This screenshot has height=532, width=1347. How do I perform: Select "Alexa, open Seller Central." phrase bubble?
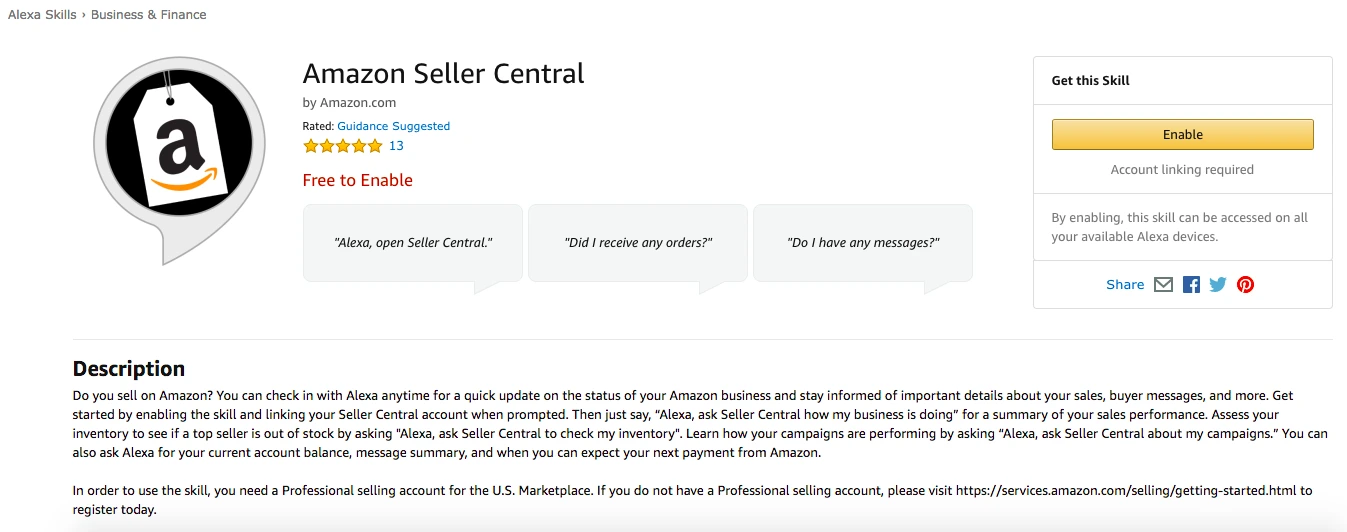click(x=413, y=243)
